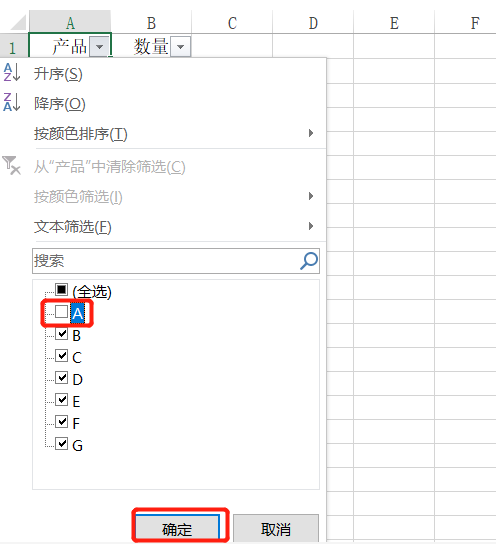Screen dimensions: 496x544
Task: Open the 数量 filter dropdown arrow
Action: click(x=180, y=46)
